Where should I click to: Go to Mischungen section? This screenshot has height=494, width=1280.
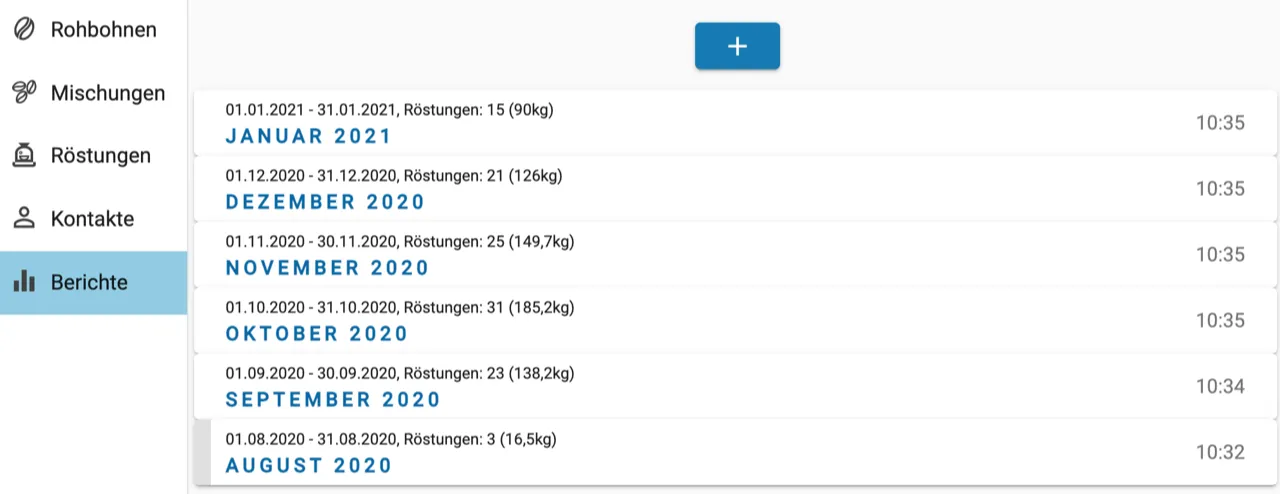pyautogui.click(x=108, y=93)
